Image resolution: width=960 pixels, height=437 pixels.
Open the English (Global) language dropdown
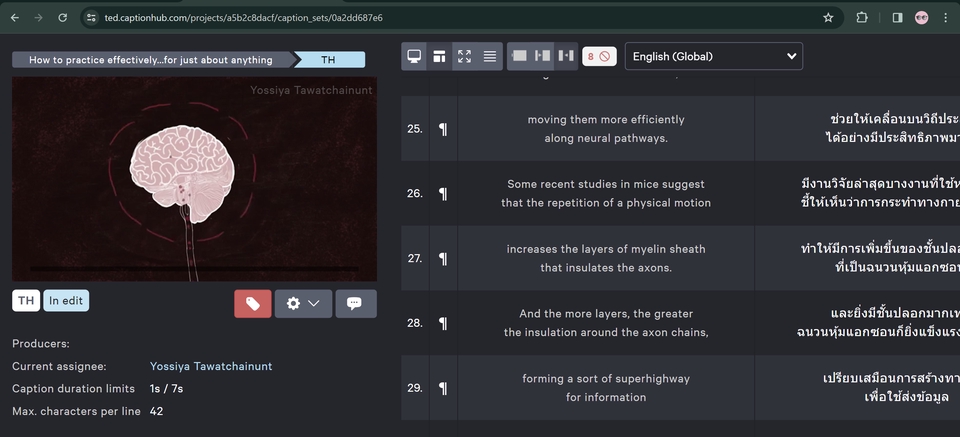coord(713,56)
